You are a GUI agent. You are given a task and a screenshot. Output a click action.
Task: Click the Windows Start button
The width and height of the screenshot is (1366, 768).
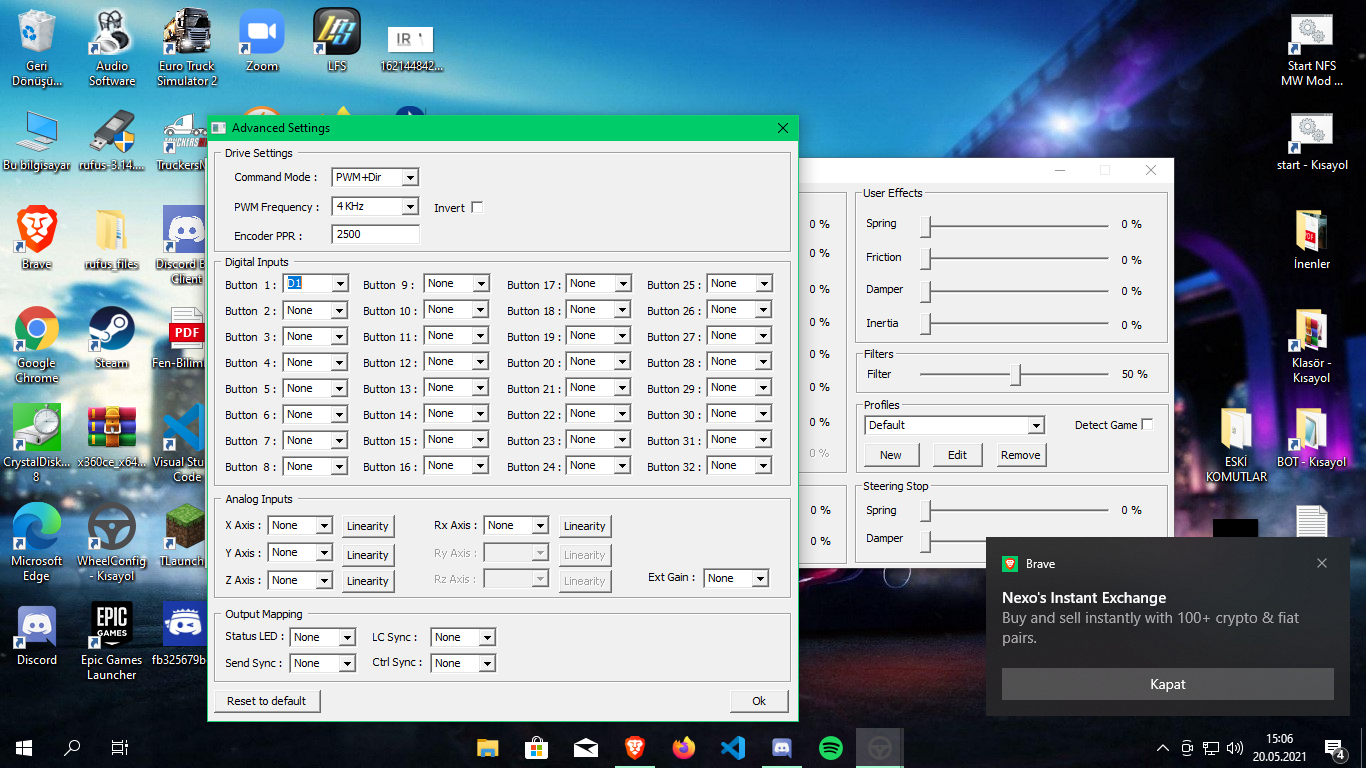pos(24,747)
